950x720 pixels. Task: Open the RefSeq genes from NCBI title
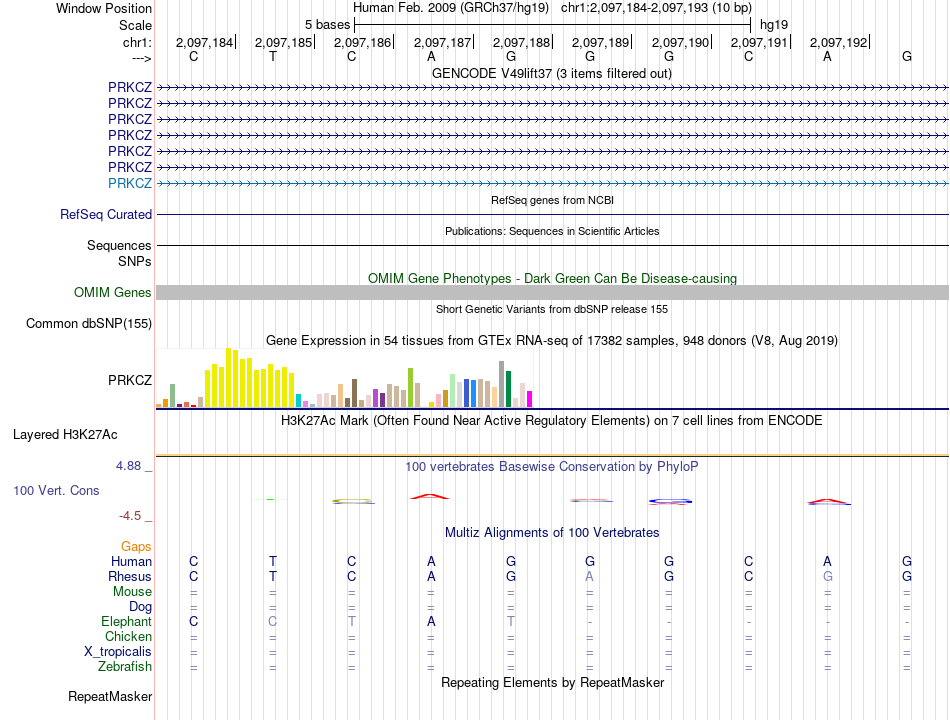(552, 200)
